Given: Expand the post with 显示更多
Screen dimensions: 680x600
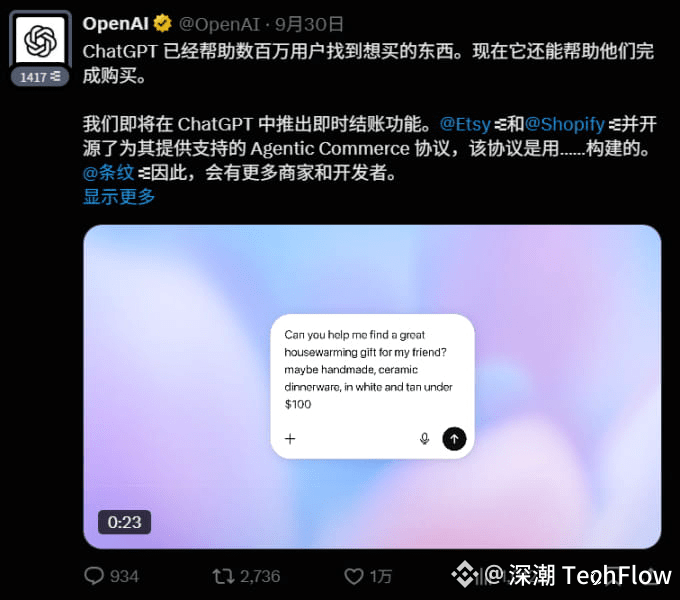Looking at the screenshot, I should (119, 197).
